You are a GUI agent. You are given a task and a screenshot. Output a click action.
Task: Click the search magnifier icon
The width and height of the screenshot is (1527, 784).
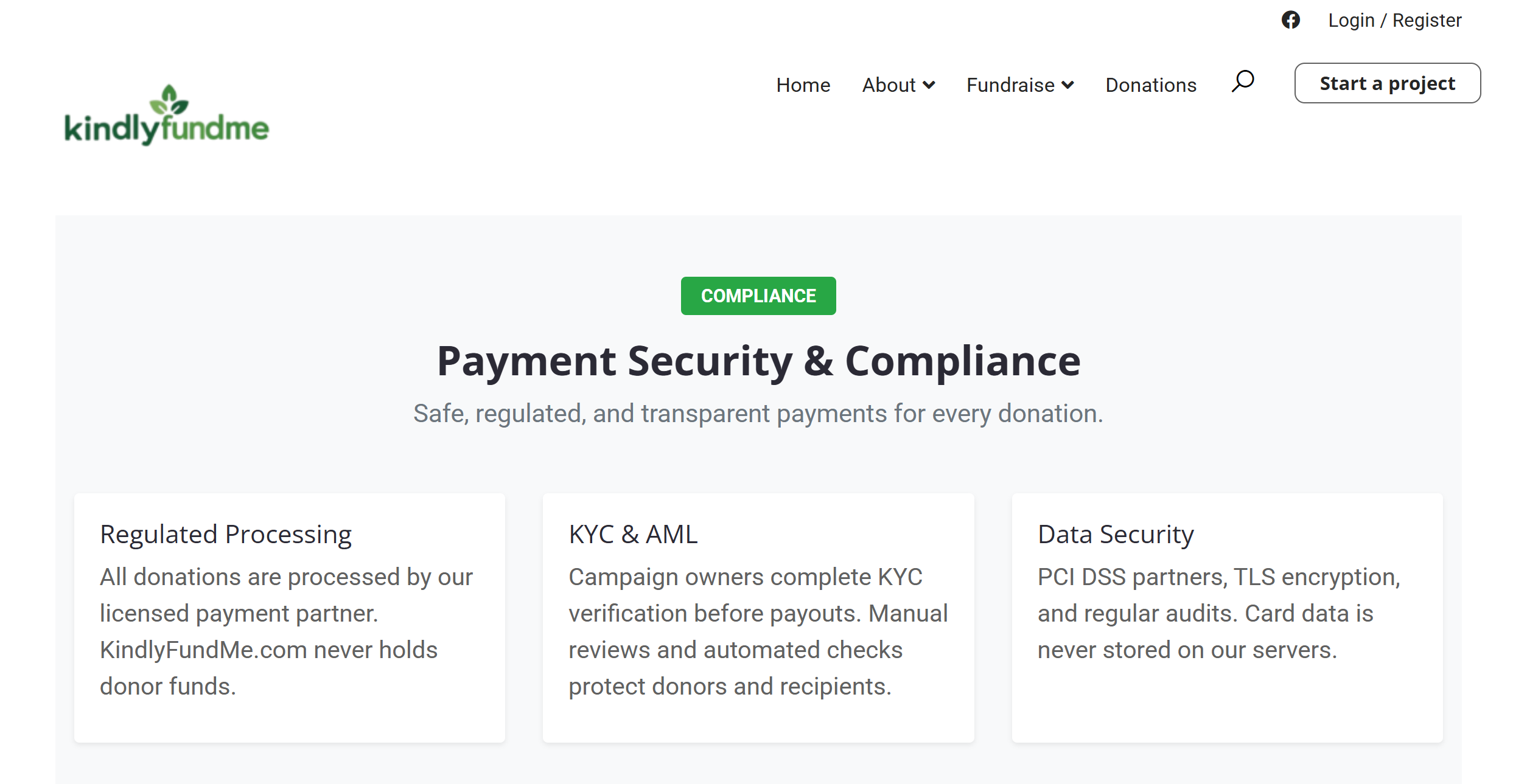click(x=1243, y=82)
